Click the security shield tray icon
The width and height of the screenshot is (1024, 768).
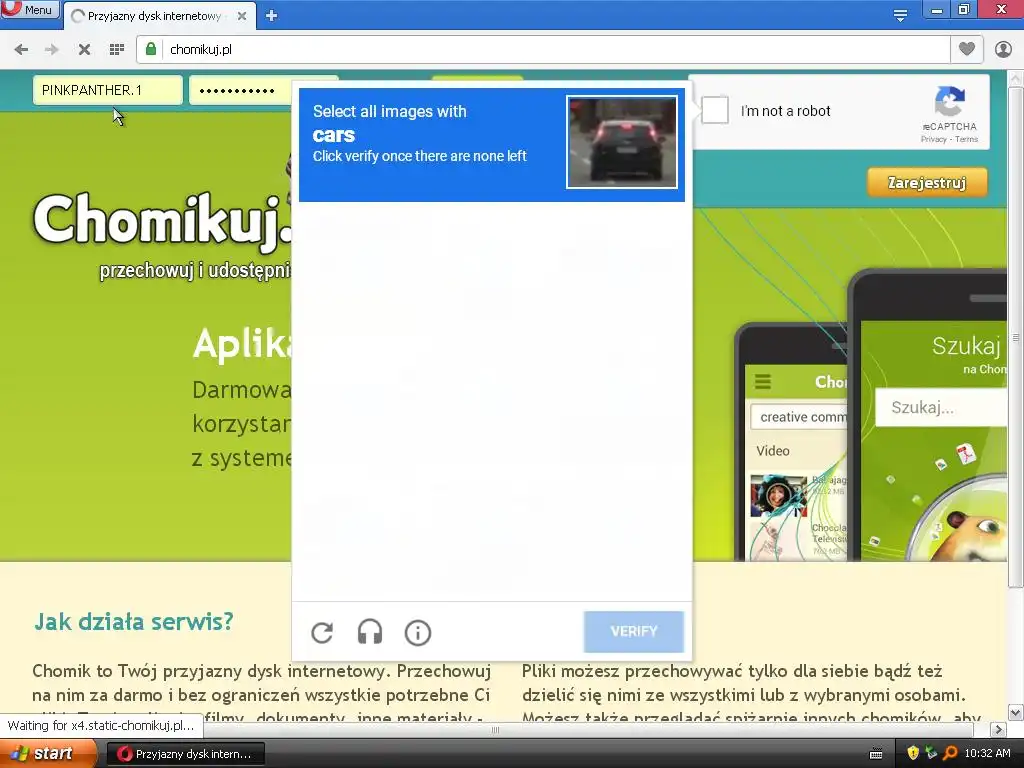pyautogui.click(x=912, y=753)
